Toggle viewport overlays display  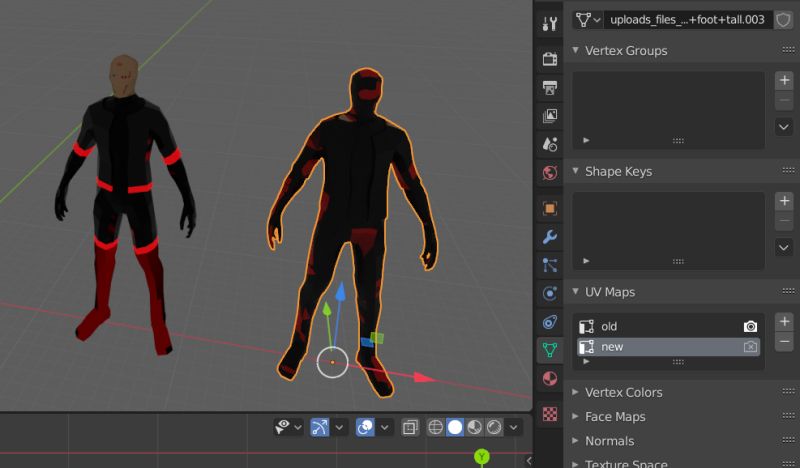point(365,427)
